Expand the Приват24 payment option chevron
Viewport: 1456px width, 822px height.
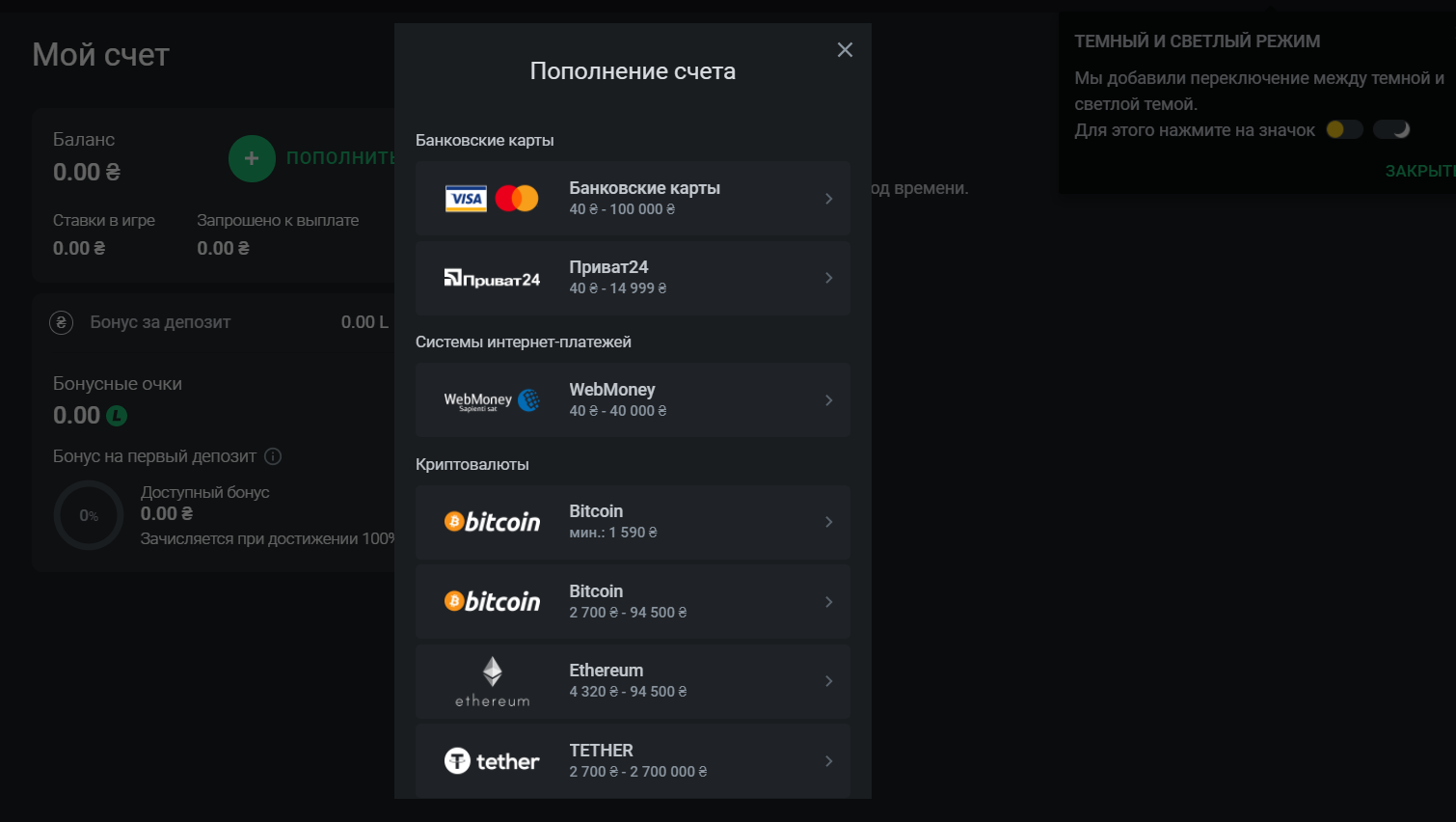[x=828, y=278]
